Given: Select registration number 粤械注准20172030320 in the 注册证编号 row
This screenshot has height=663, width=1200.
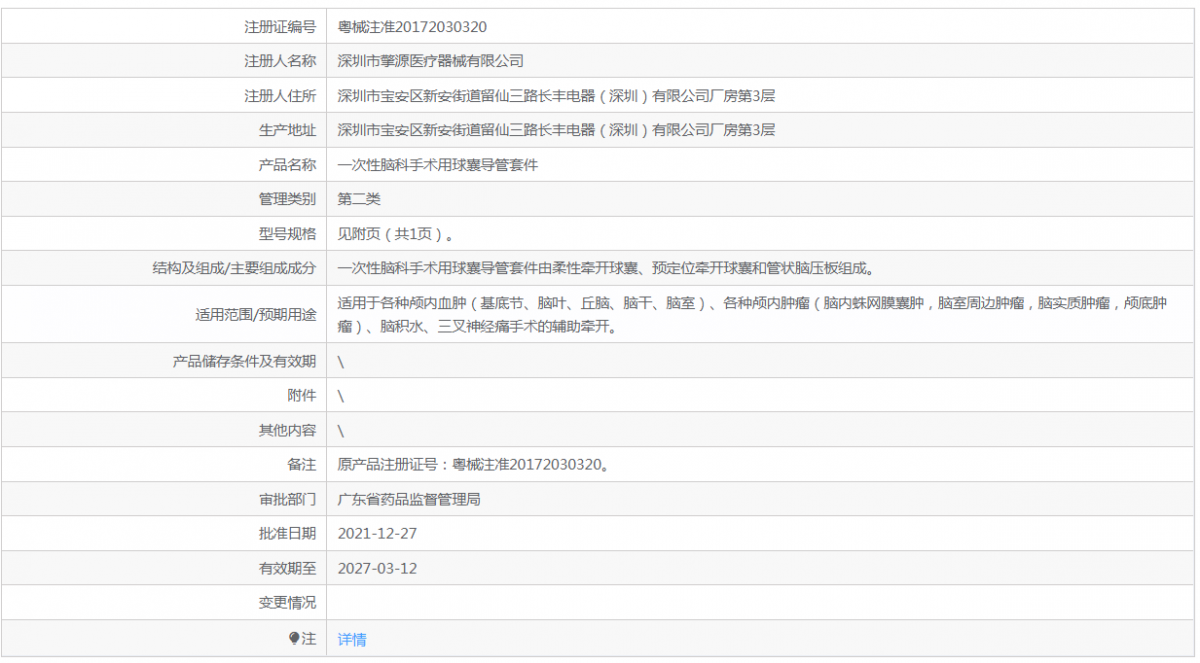Looking at the screenshot, I should pos(412,27).
